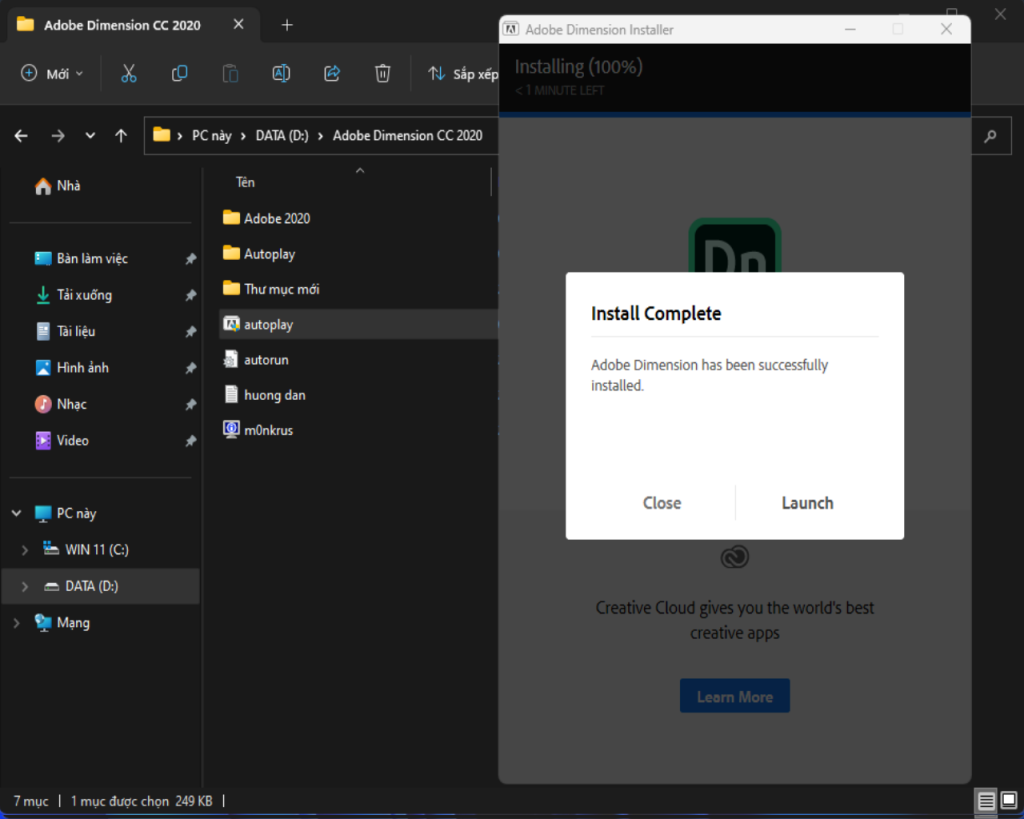
Task: Click the Cut scissors icon
Action: 129,73
